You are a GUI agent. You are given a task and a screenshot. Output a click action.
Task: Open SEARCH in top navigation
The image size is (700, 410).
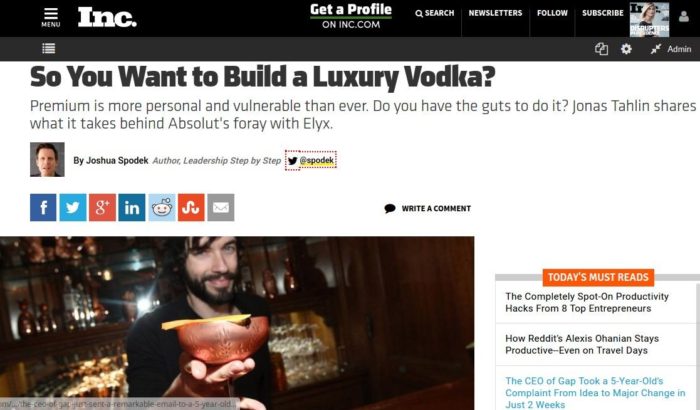(434, 13)
